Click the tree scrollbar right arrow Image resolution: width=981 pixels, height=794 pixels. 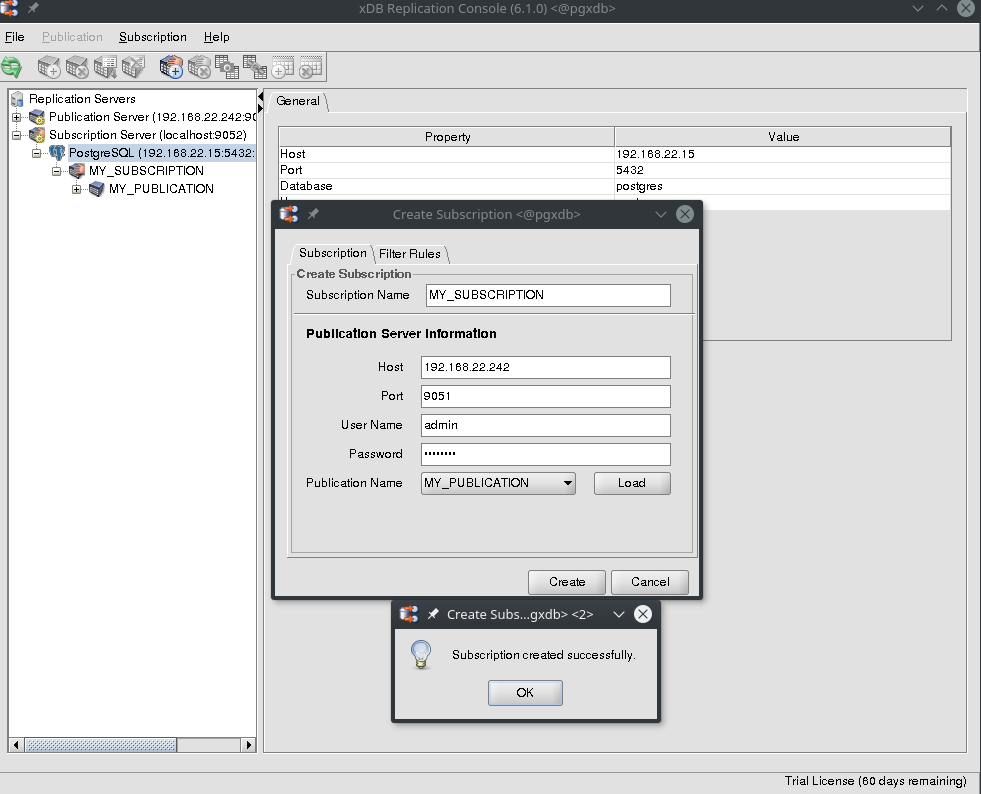pos(248,745)
